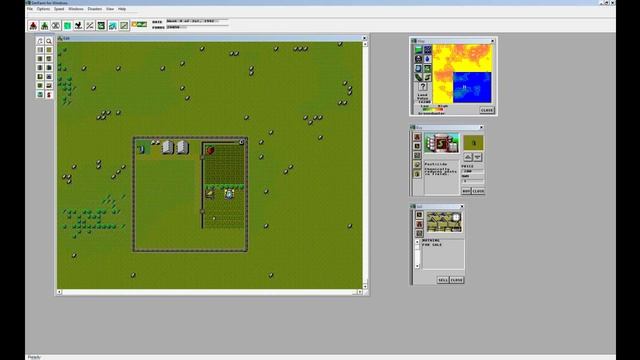
Task: Select the cyan-tinted tool beside the dollar tool
Action: 40,95
